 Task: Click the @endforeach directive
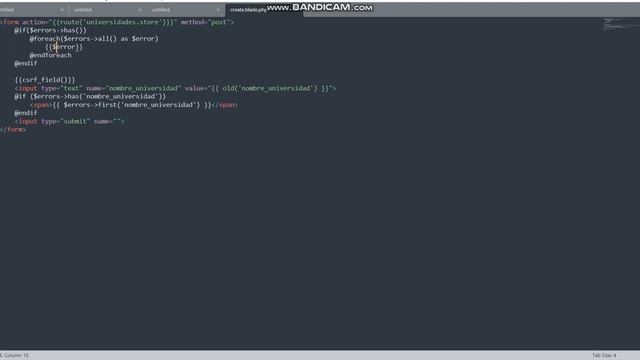(x=51, y=55)
